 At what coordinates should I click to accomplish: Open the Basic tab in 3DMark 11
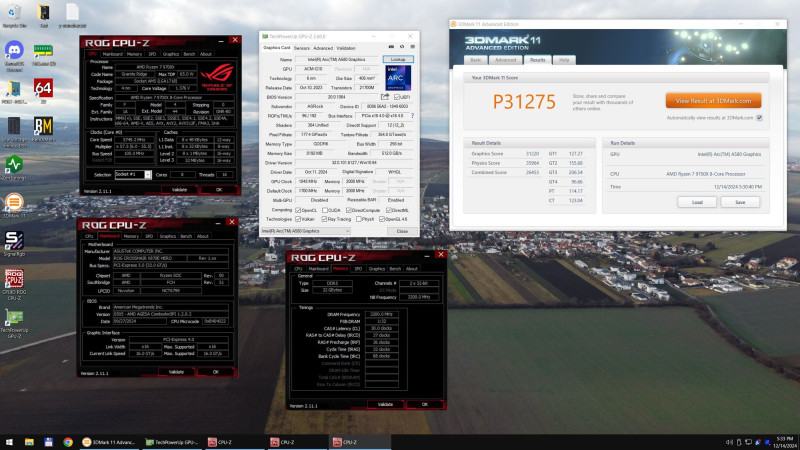point(476,60)
